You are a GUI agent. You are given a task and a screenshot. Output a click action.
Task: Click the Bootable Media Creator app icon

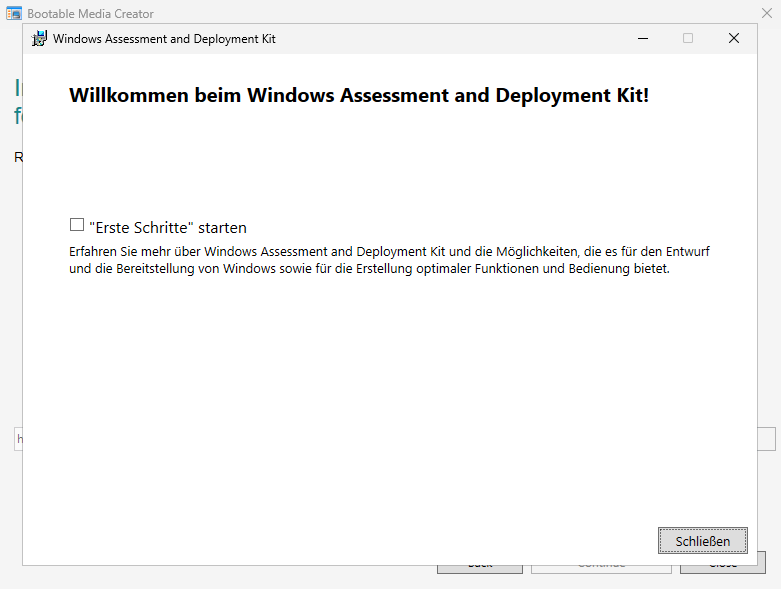point(14,13)
